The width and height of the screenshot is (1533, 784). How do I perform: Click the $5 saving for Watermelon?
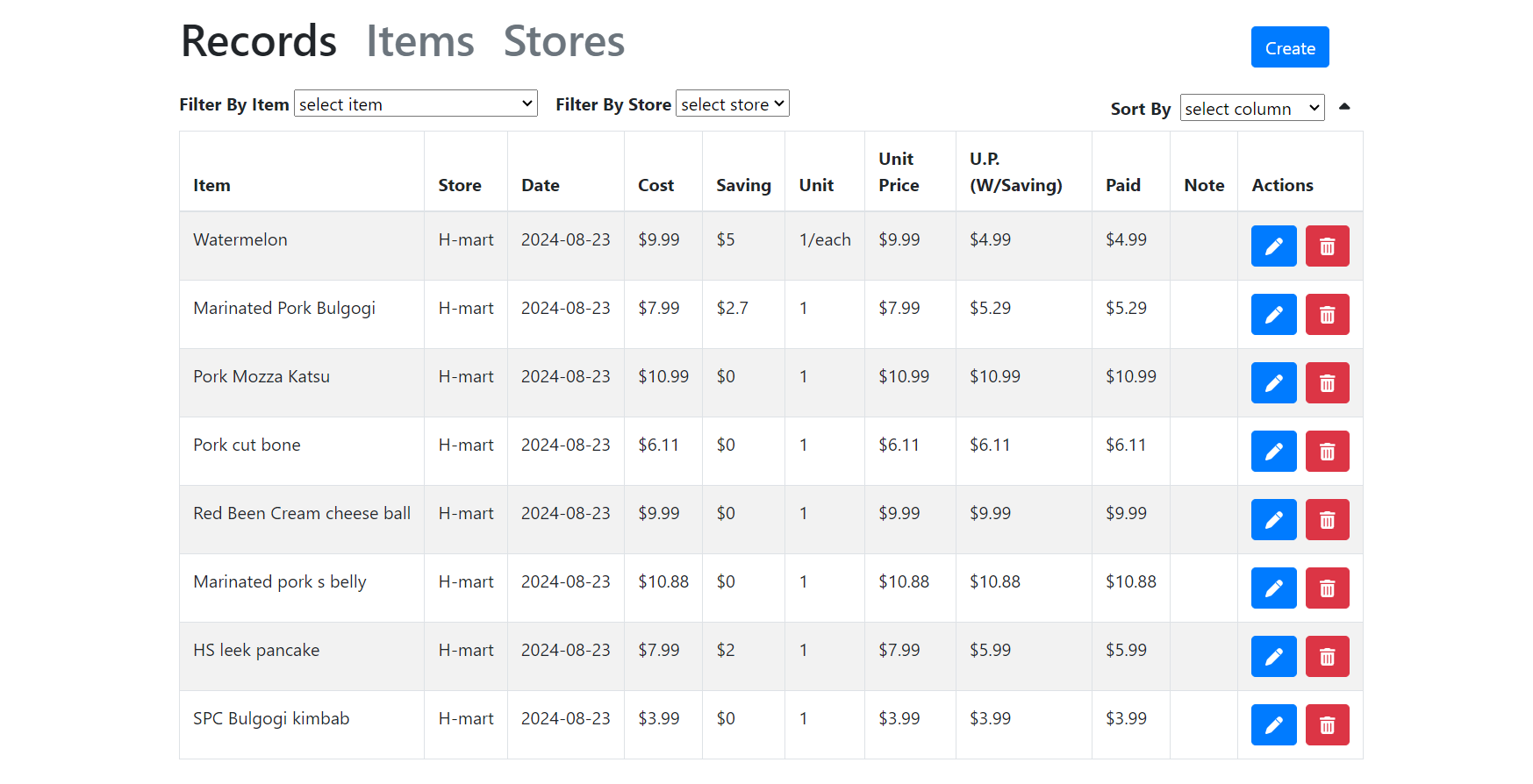coord(726,239)
